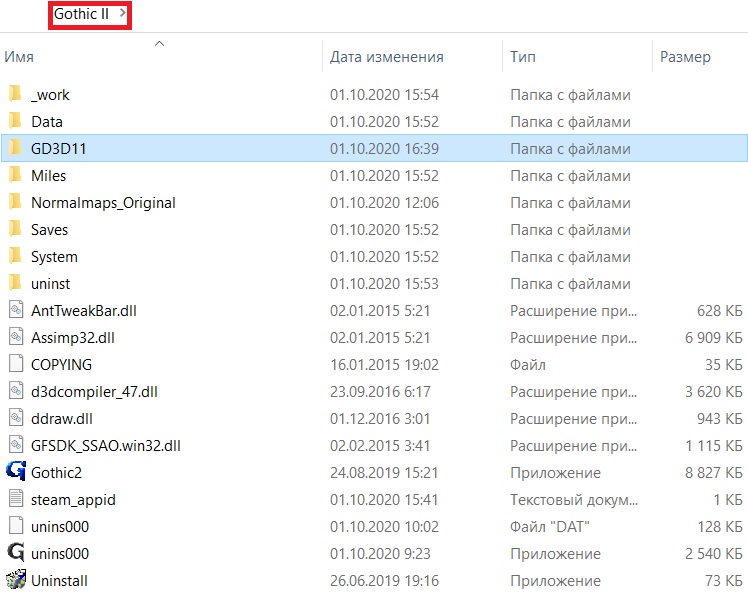Select the Normalmaps_Original folder name

point(103,202)
